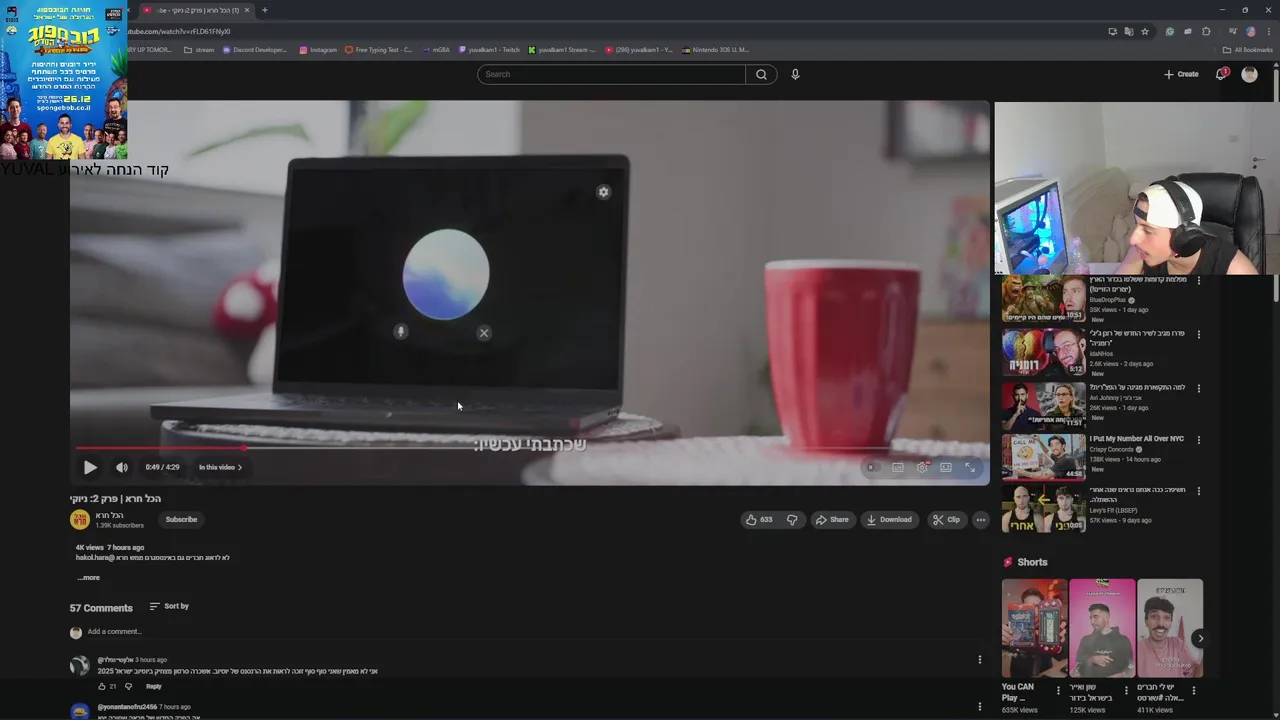1280x720 pixels.
Task: Open the 'Sort by' comments dropdown
Action: 169,606
